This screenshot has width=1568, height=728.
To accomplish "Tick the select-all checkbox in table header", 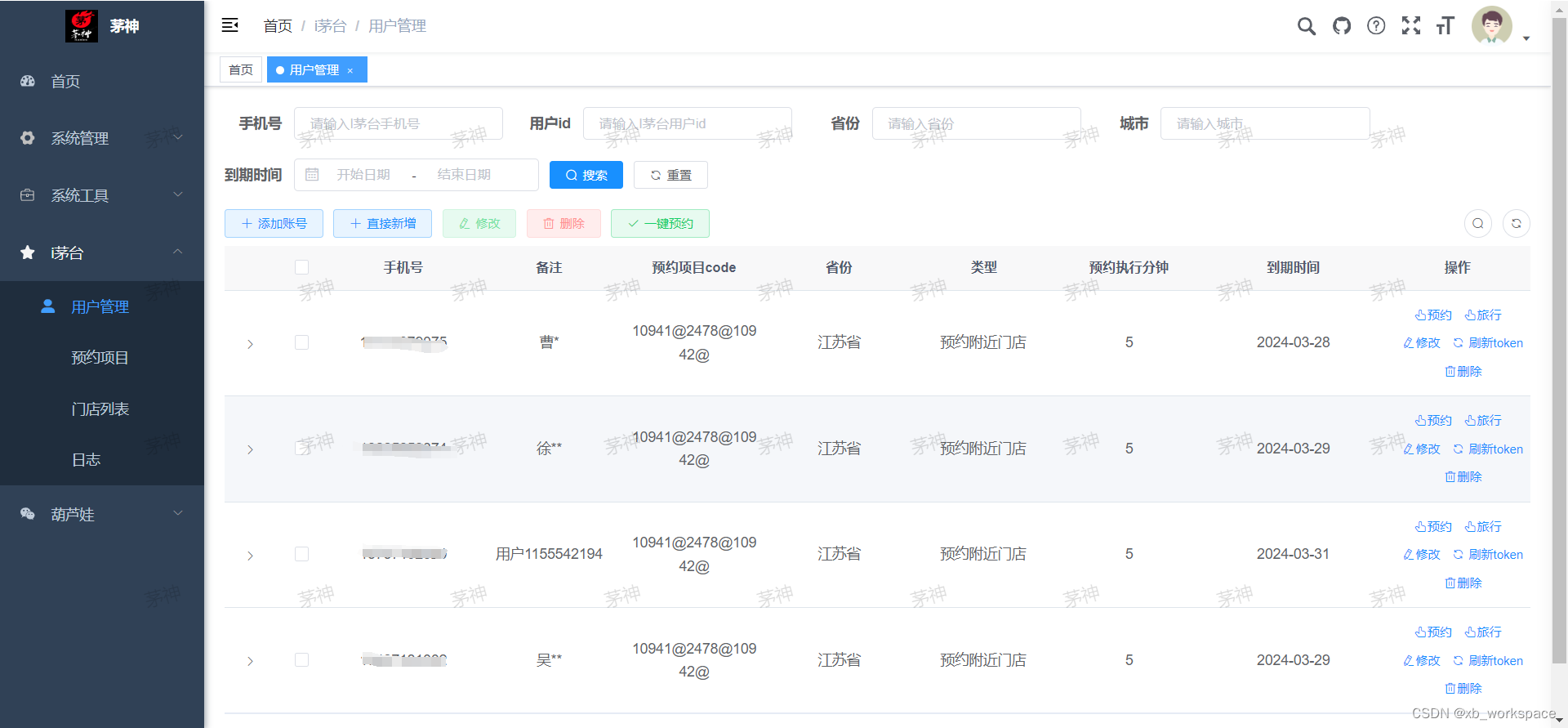I will (x=302, y=267).
